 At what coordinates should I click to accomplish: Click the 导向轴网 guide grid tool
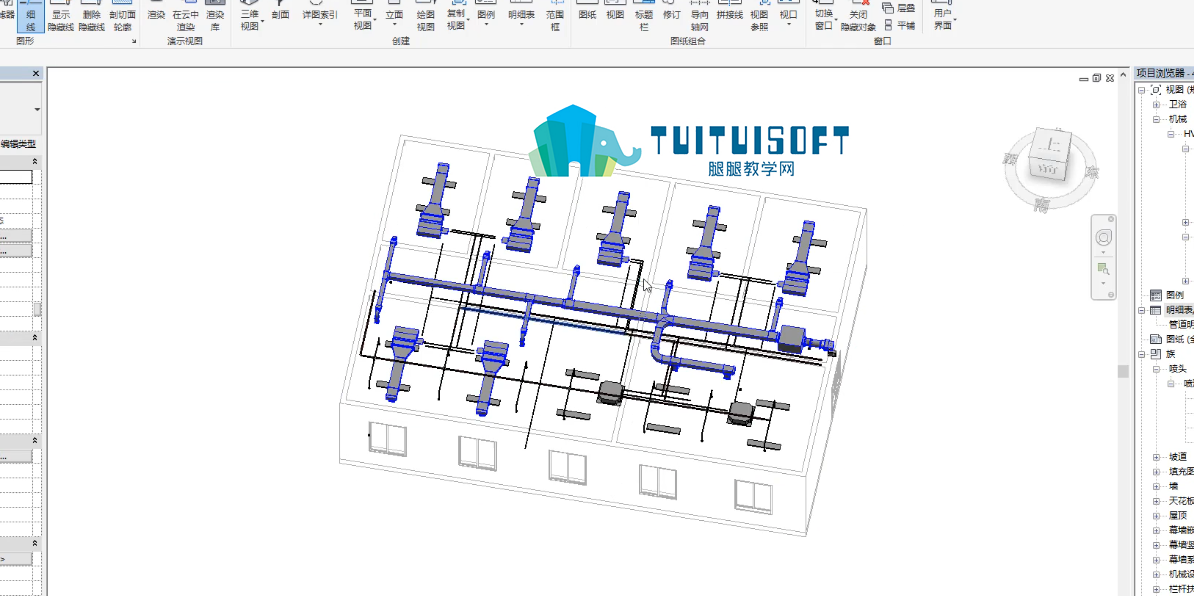[x=700, y=16]
